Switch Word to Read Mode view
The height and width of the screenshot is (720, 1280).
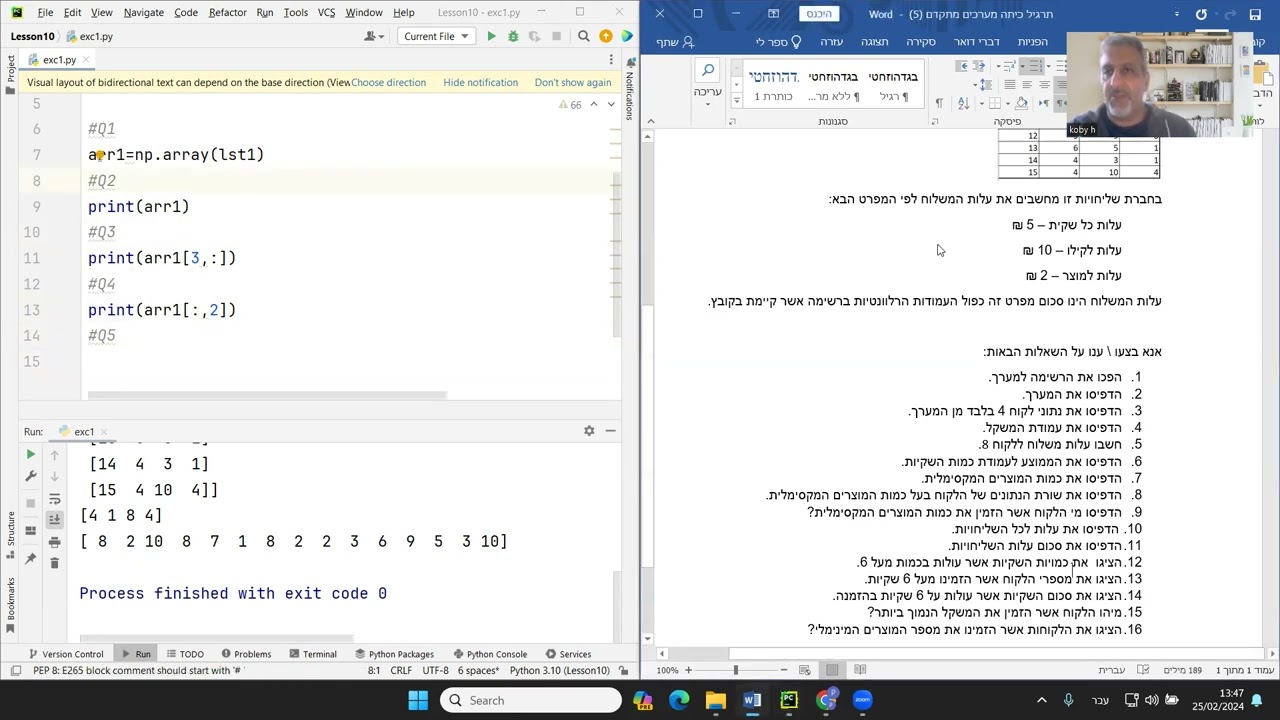pos(860,670)
